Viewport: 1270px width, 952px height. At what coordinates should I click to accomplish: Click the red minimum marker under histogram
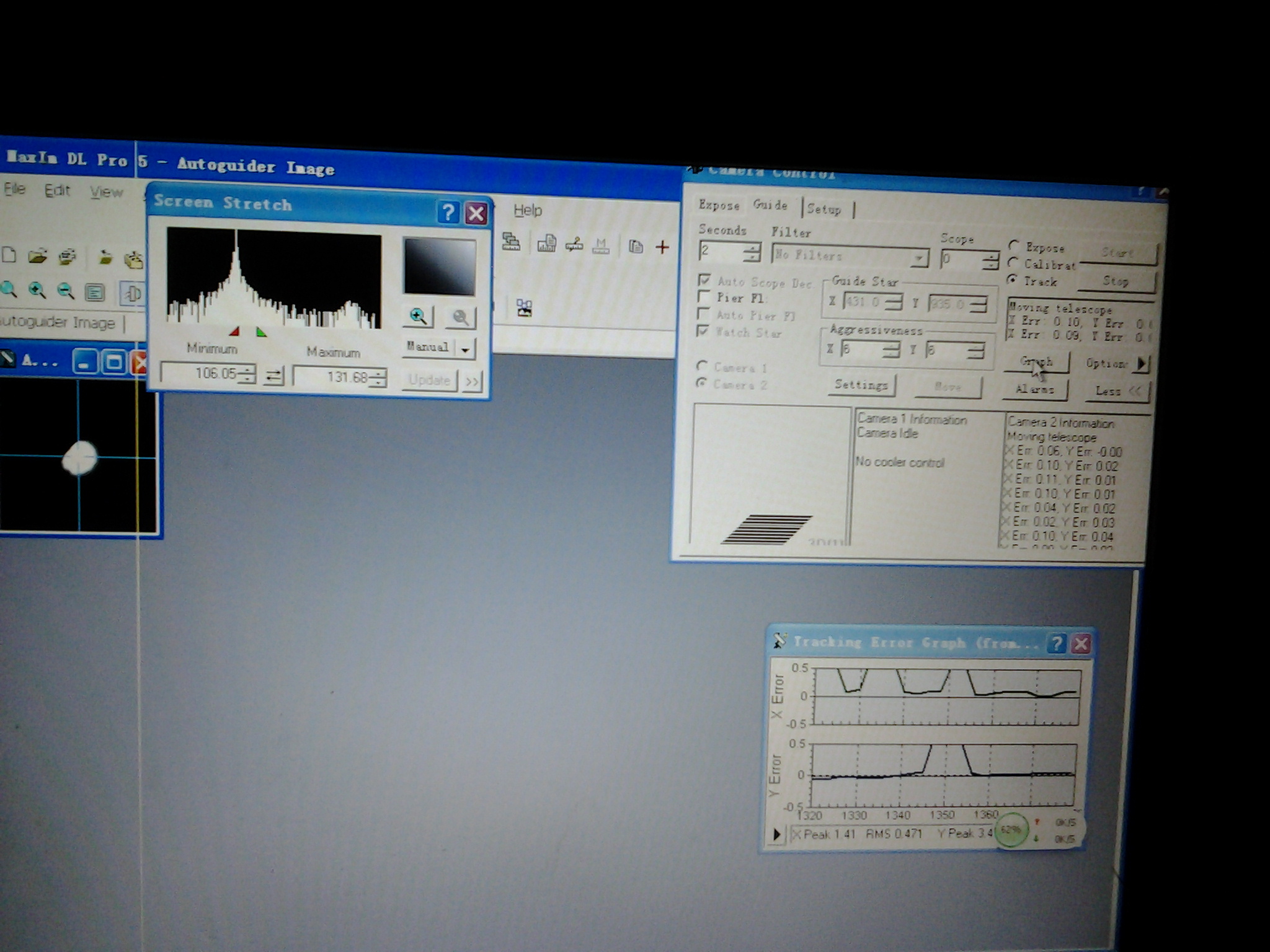click(234, 332)
